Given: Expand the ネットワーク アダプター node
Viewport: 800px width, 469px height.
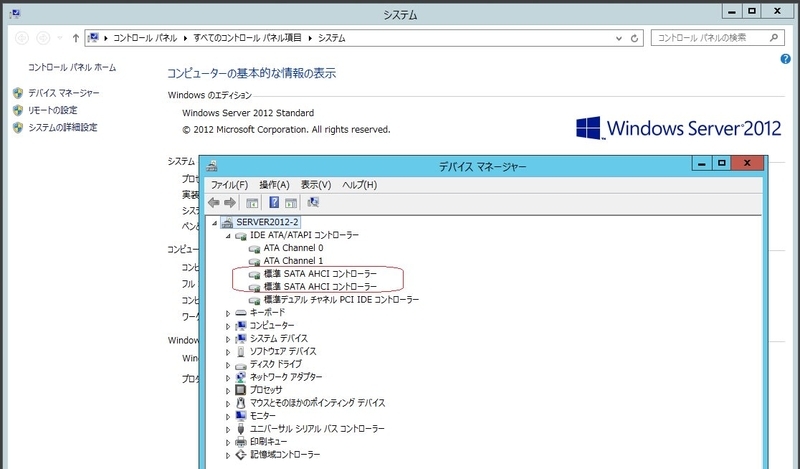Looking at the screenshot, I should point(228,378).
